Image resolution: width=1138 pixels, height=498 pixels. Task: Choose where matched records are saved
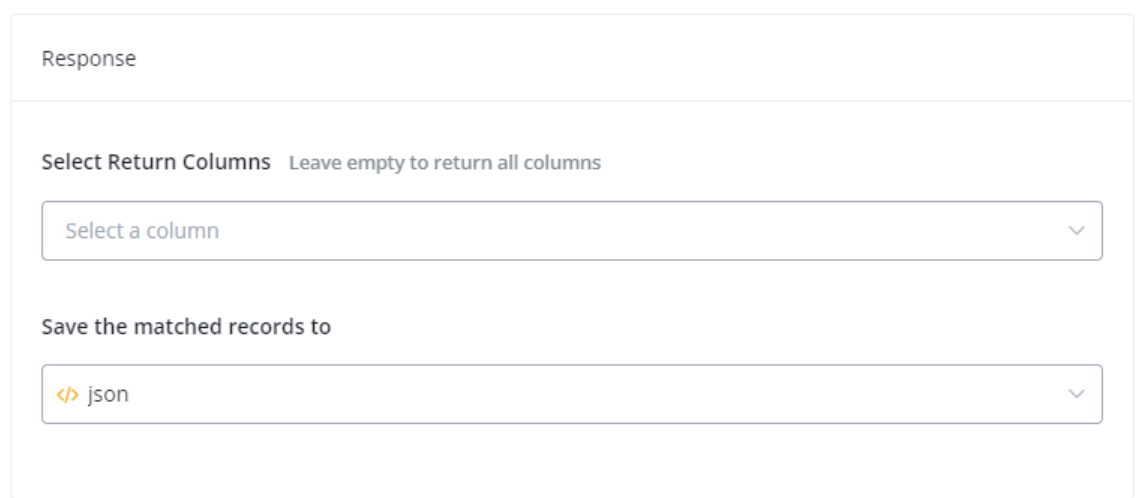[572, 394]
